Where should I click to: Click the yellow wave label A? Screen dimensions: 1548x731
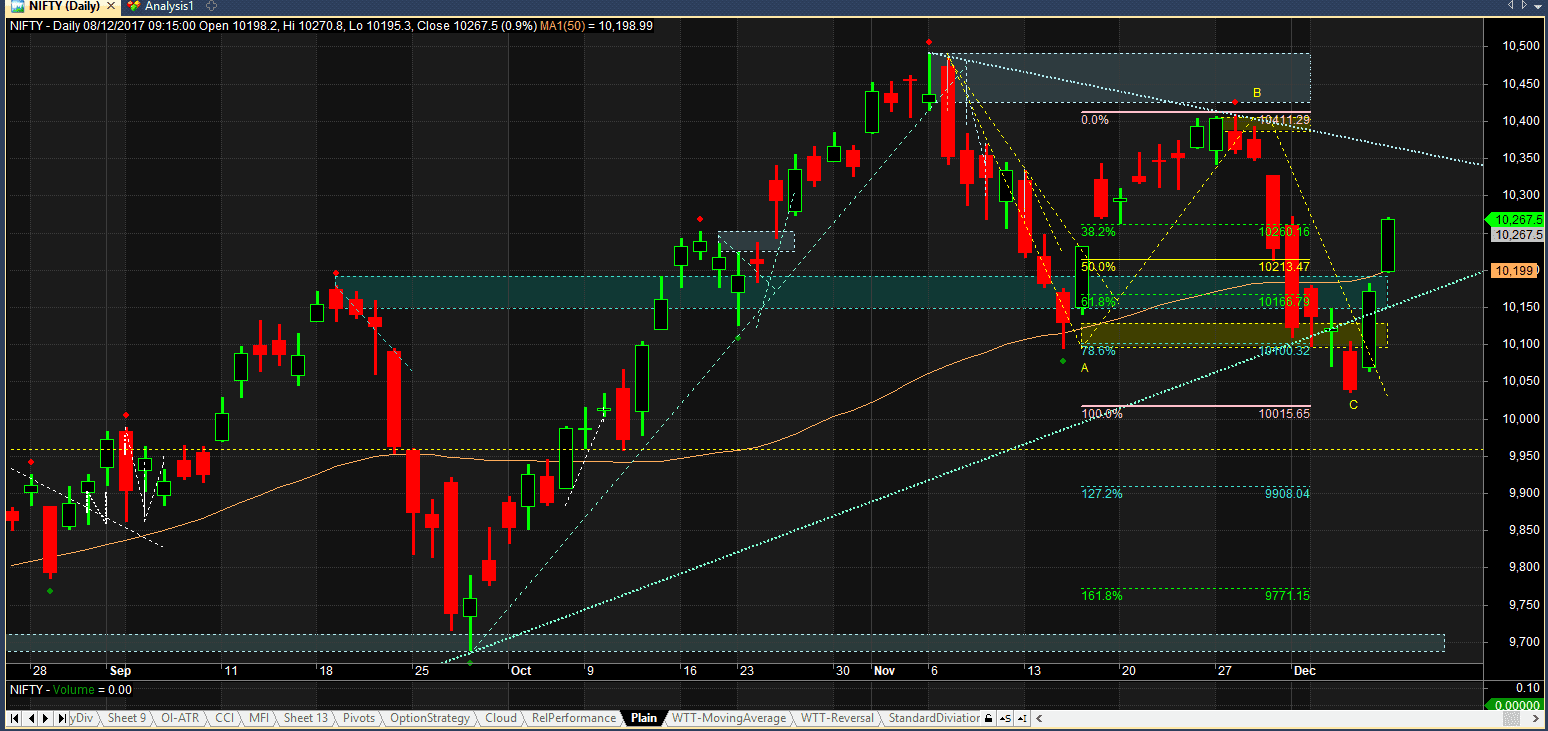coord(1085,368)
